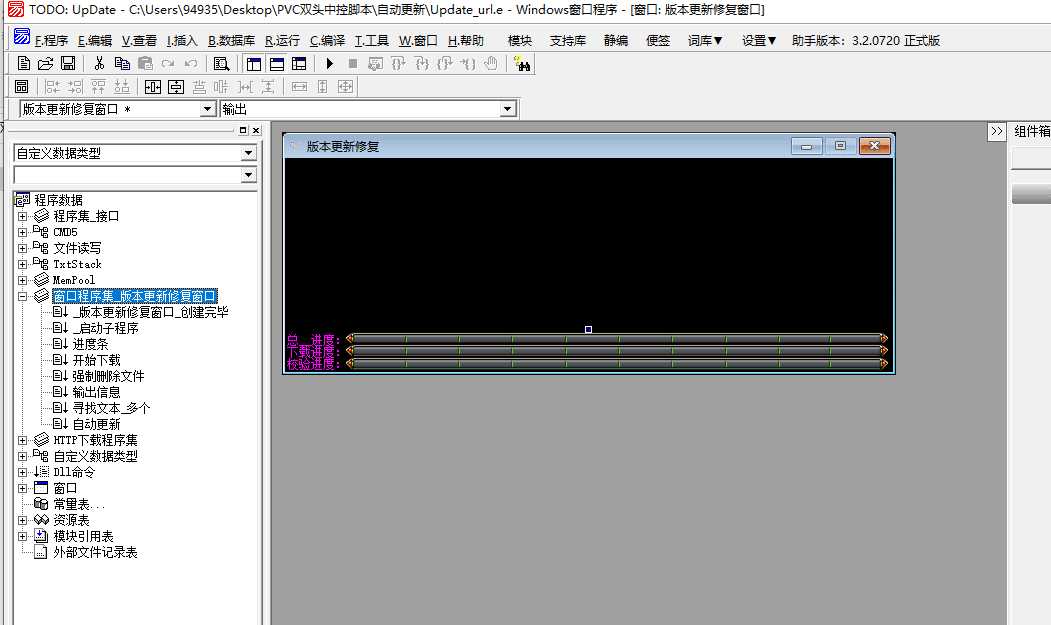Open the 版本更新修复窗口 component dropdown
Screen dimensions: 1051x625
[208, 109]
